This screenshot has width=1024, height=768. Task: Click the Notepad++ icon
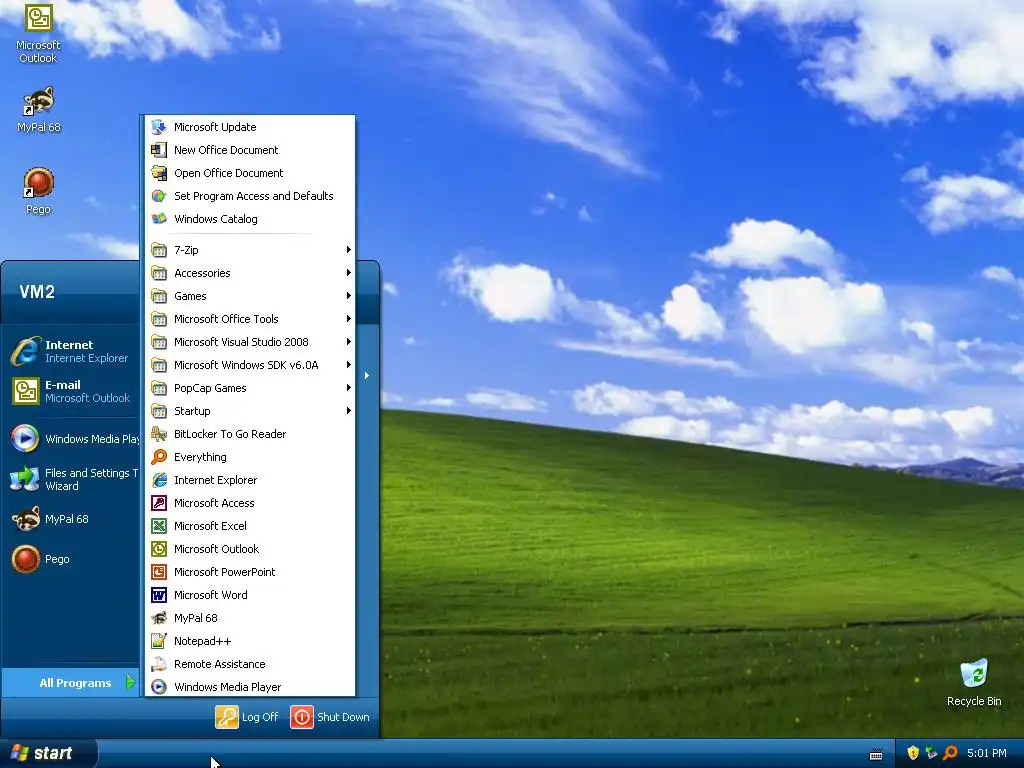(x=159, y=641)
